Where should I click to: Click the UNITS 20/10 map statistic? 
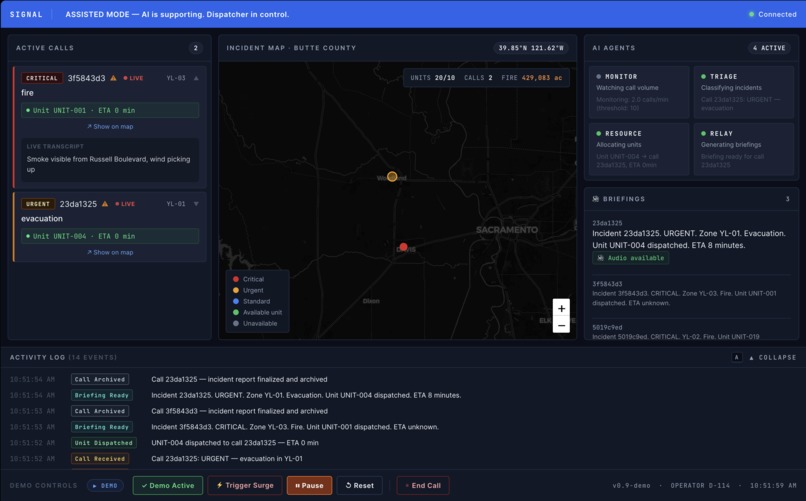[432, 78]
